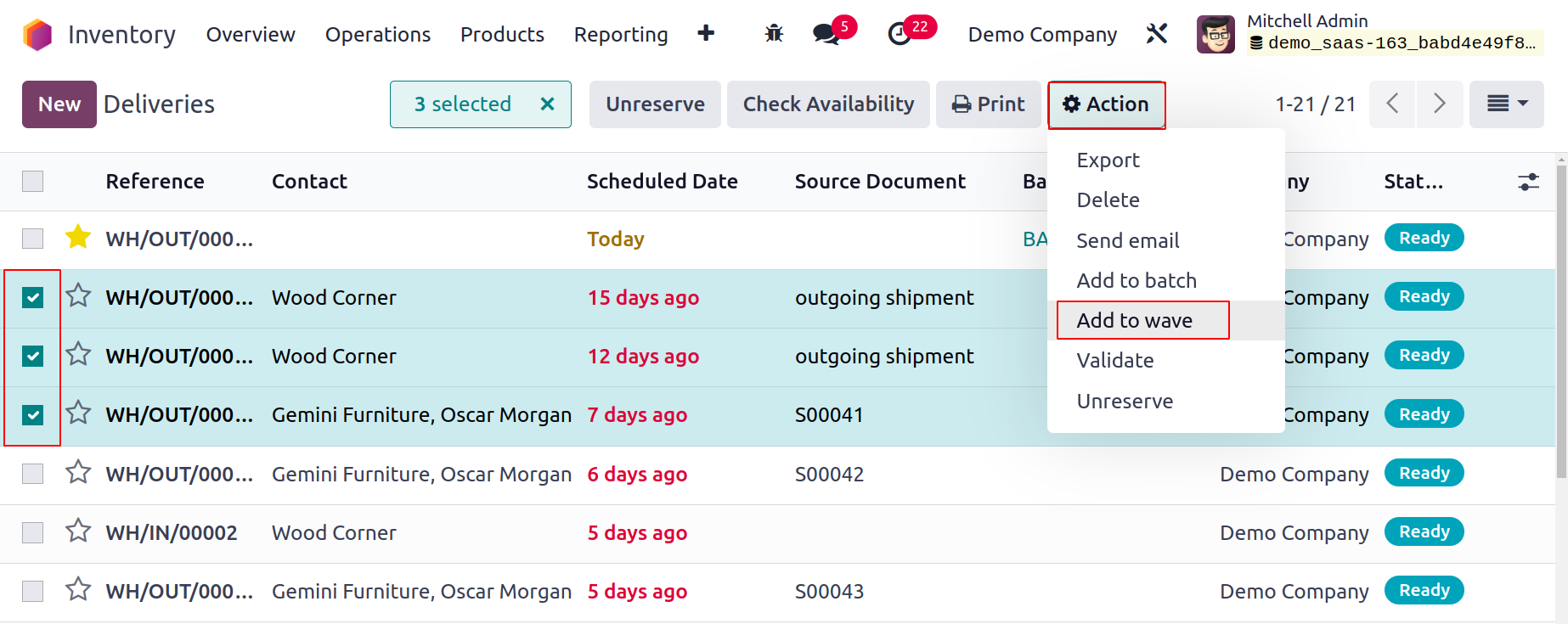Click the wrench and screwdriver tools icon
The width and height of the screenshot is (1568, 624).
[1156, 34]
